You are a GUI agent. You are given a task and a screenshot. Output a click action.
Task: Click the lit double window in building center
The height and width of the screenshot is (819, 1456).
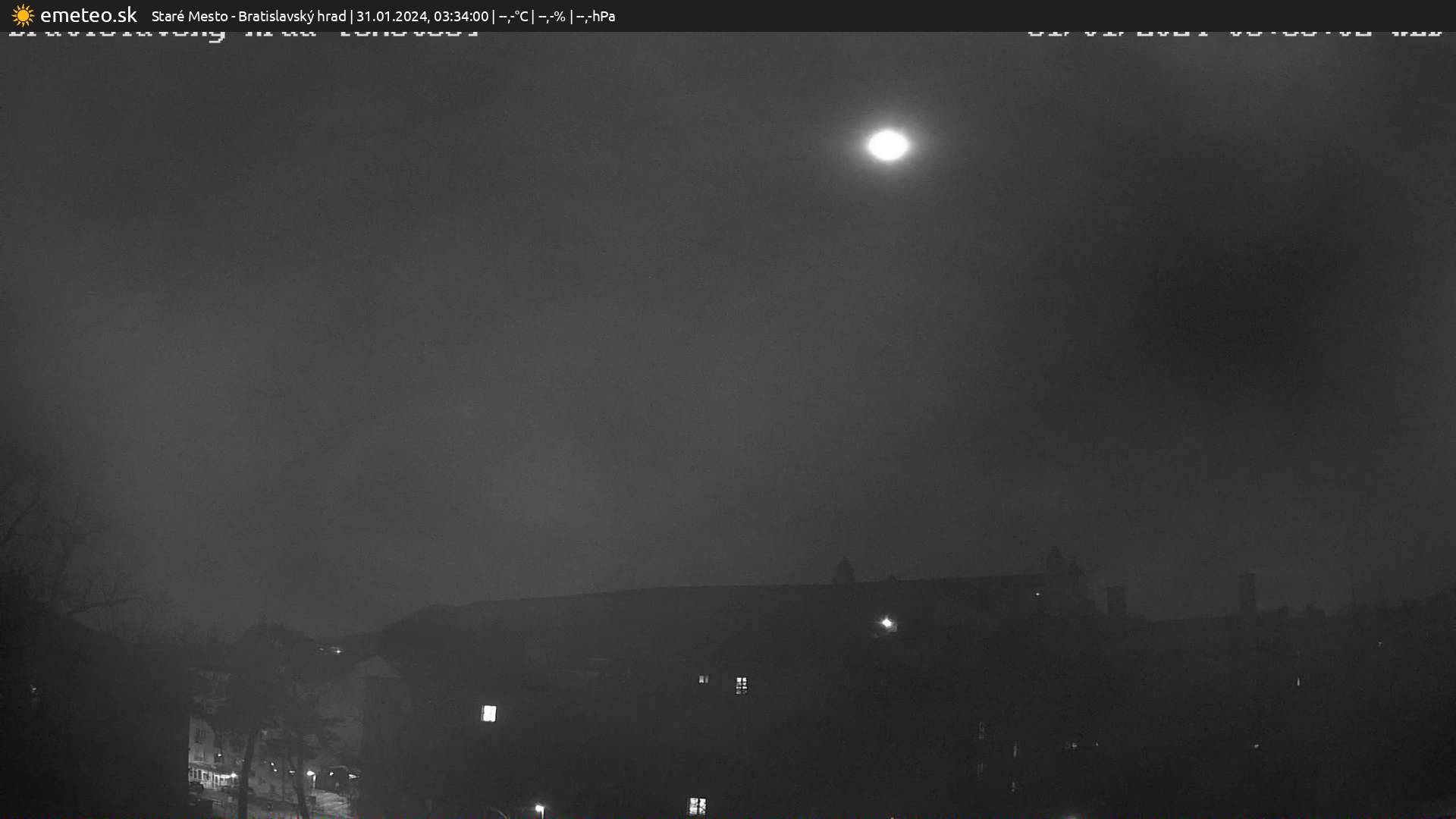click(x=741, y=685)
